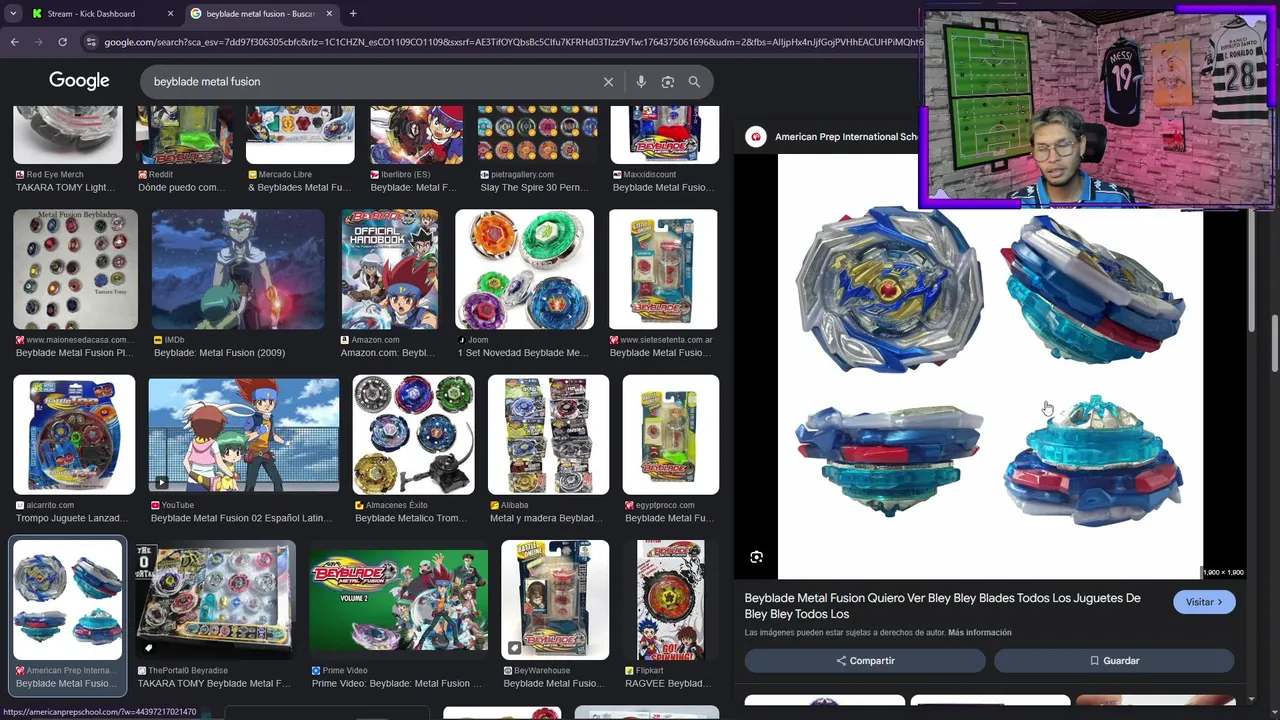
Task: Click the Flipkart source label
Action: [649, 671]
